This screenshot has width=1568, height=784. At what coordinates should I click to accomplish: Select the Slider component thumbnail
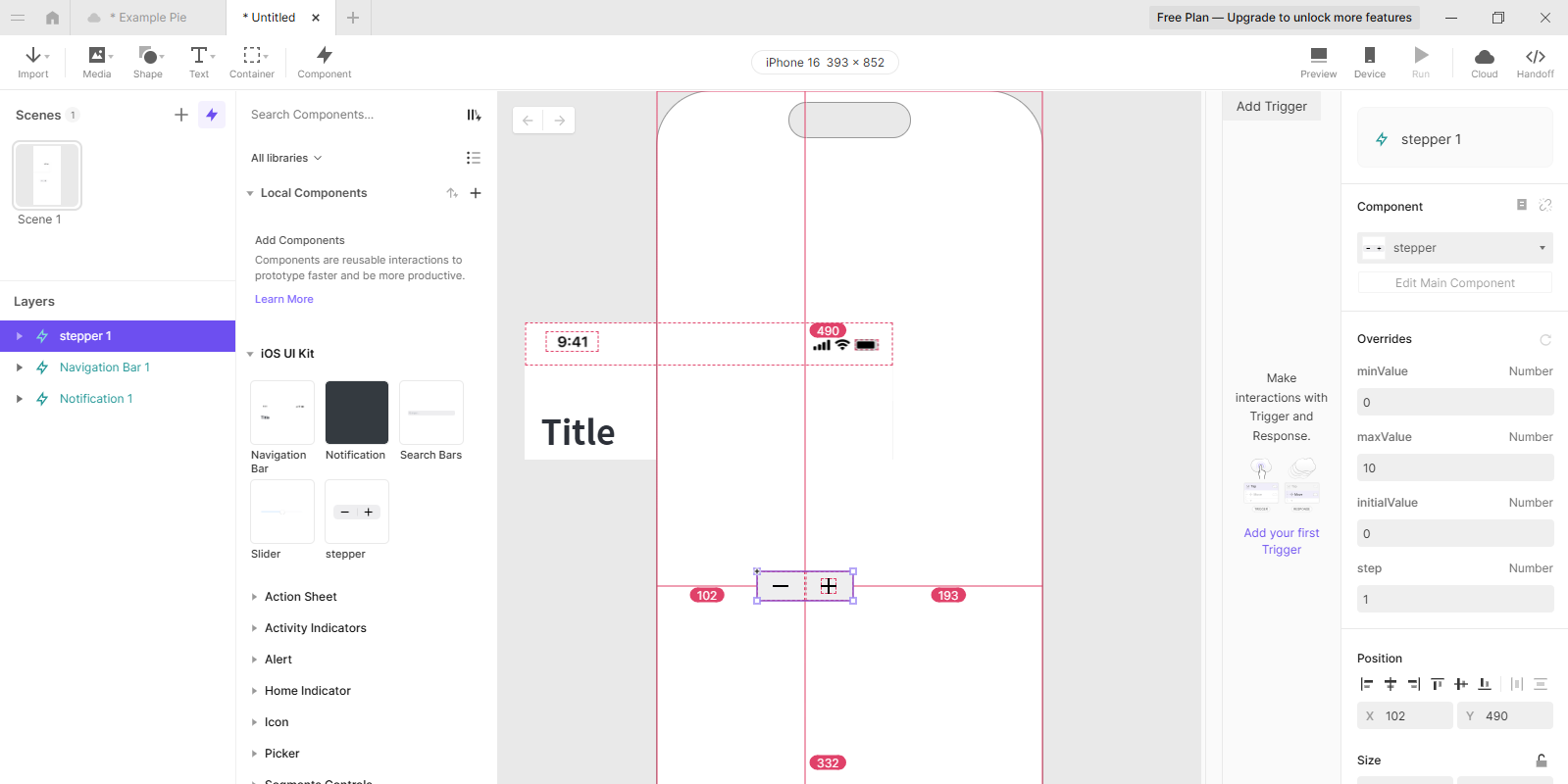click(282, 512)
